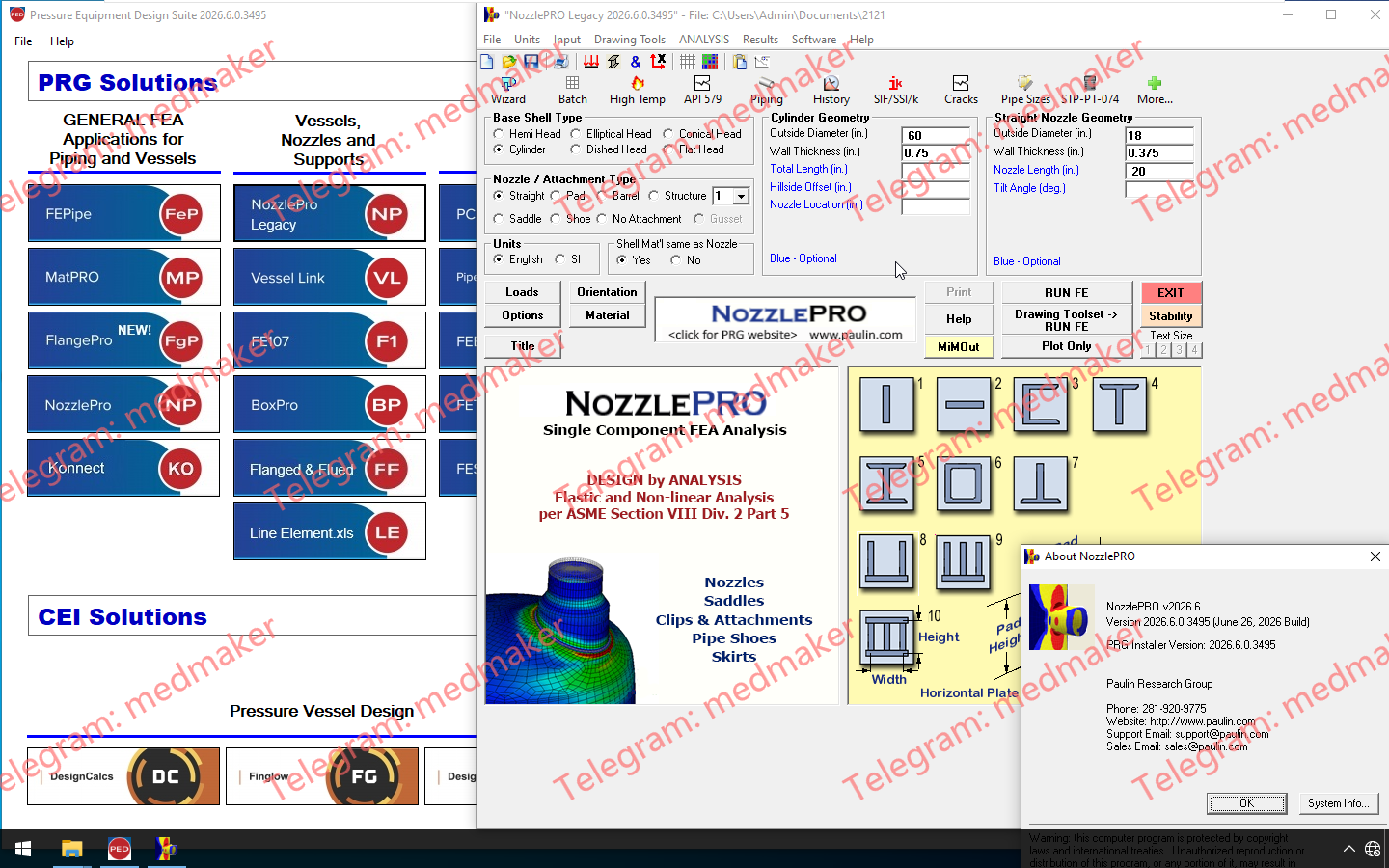The image size is (1389, 868).
Task: Select the Flat Head radio button
Action: coord(668,149)
